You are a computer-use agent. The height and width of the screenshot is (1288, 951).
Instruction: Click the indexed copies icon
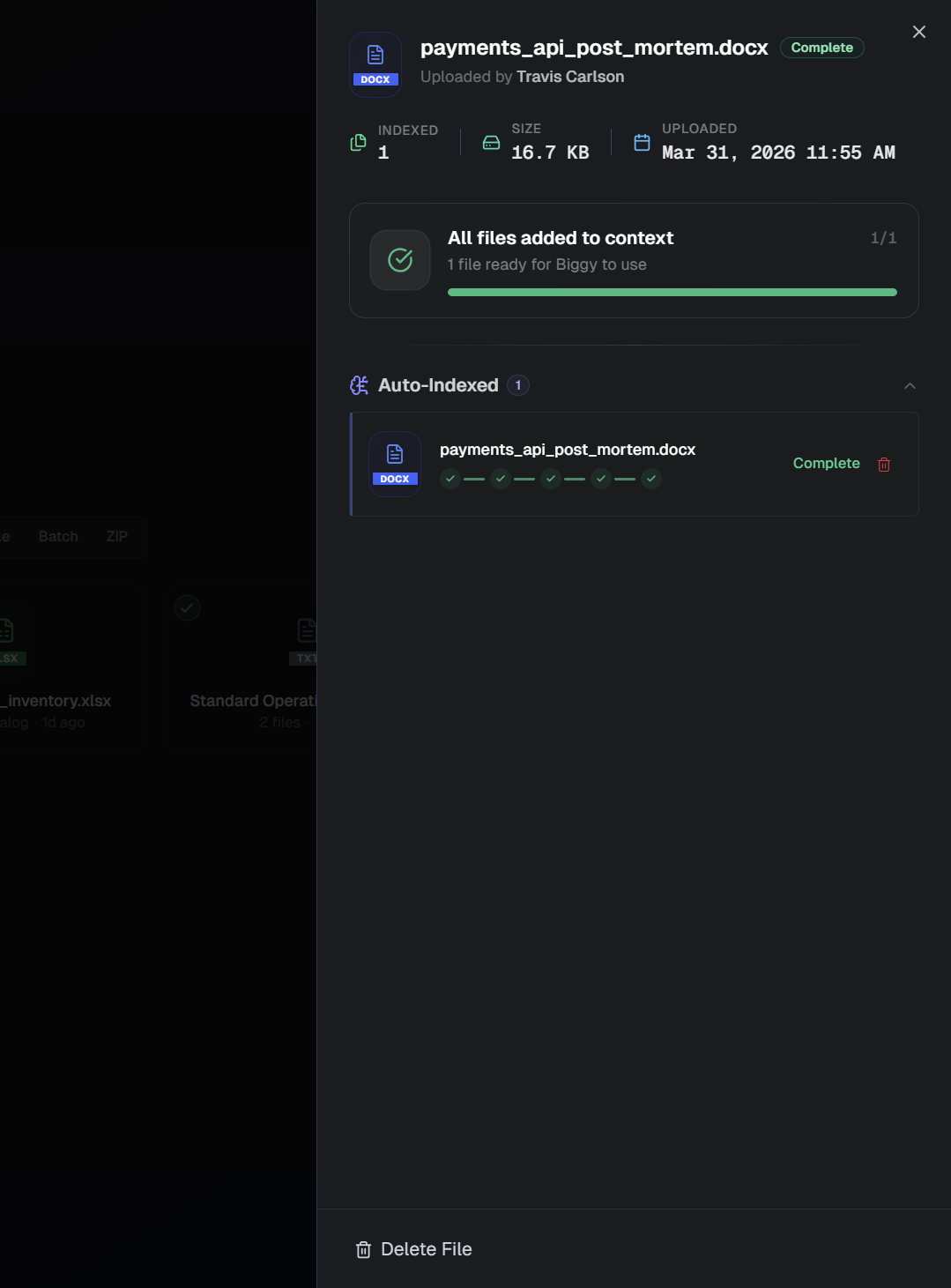pyautogui.click(x=359, y=143)
